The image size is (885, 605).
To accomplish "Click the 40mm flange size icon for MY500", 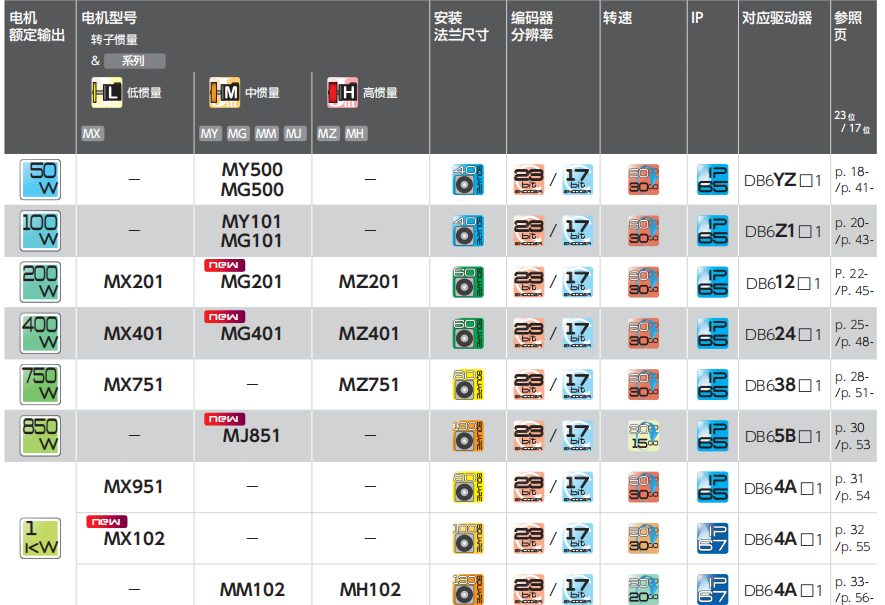I will coord(466,177).
